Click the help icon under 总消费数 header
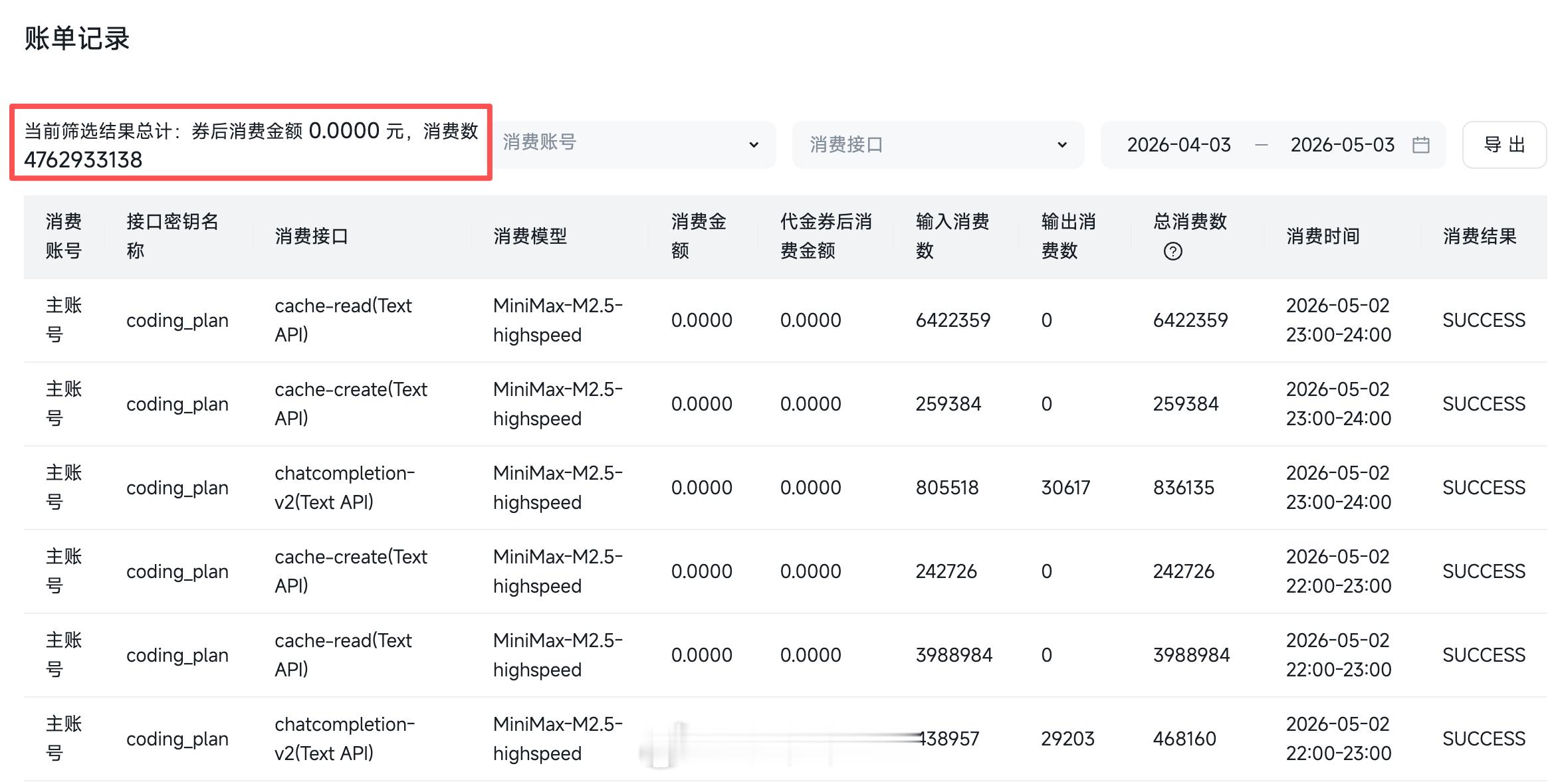This screenshot has width=1554, height=784. [x=1173, y=252]
